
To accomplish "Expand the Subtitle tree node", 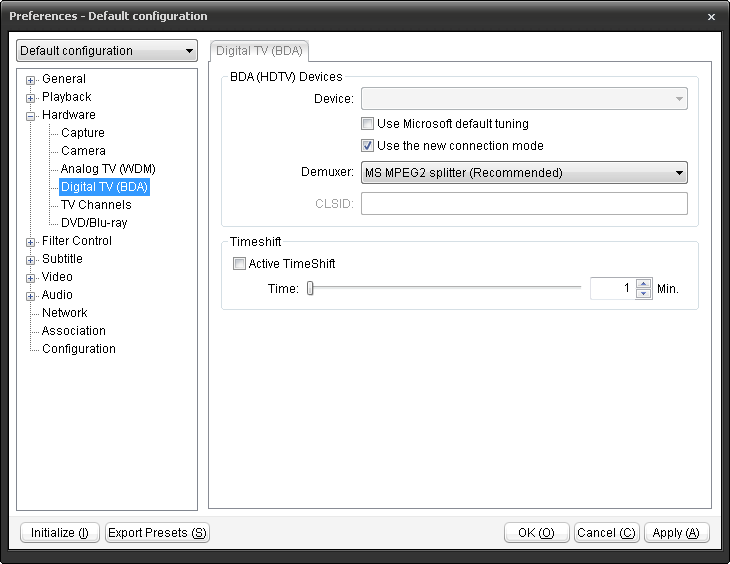I will click(30, 260).
